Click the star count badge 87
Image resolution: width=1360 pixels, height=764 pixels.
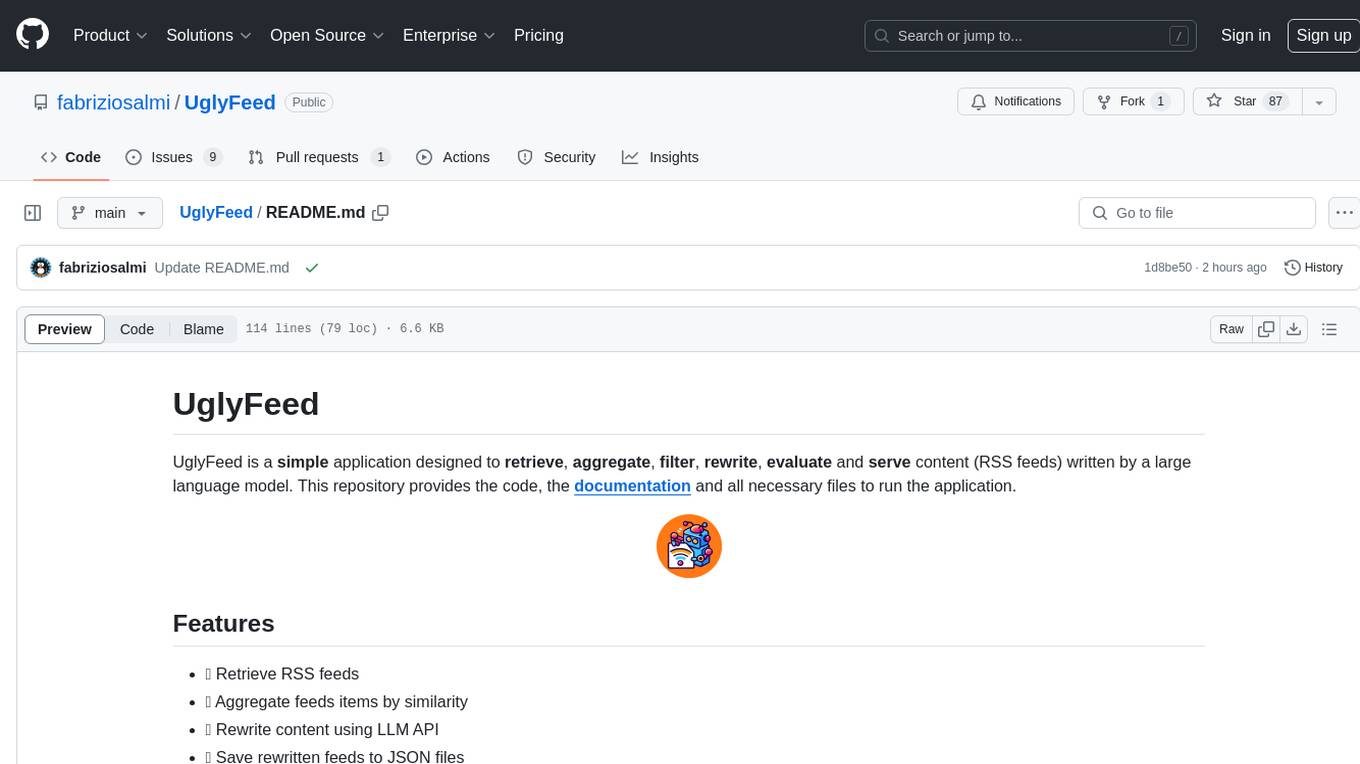(1275, 101)
